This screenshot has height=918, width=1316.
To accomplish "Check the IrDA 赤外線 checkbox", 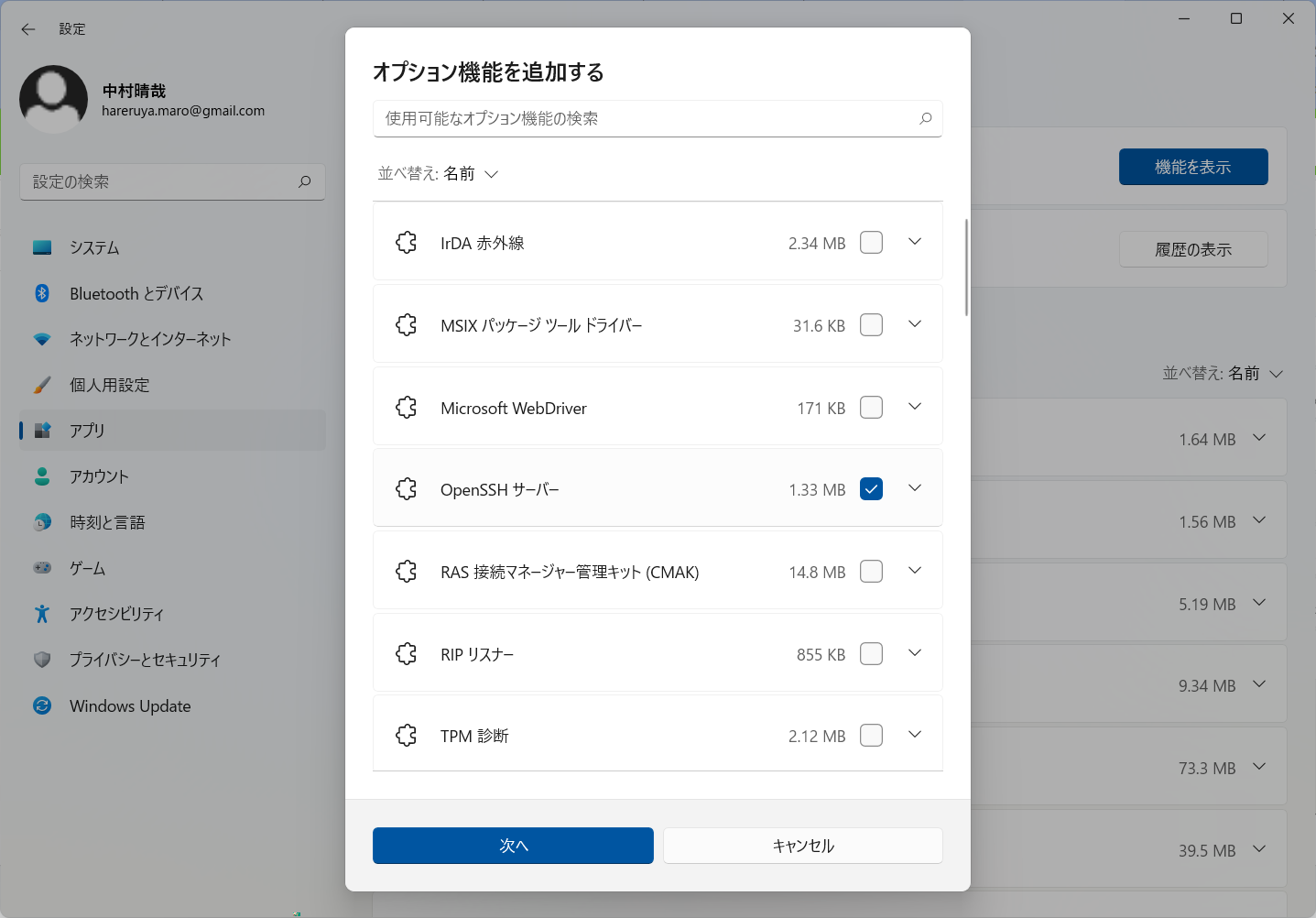I will pyautogui.click(x=871, y=243).
